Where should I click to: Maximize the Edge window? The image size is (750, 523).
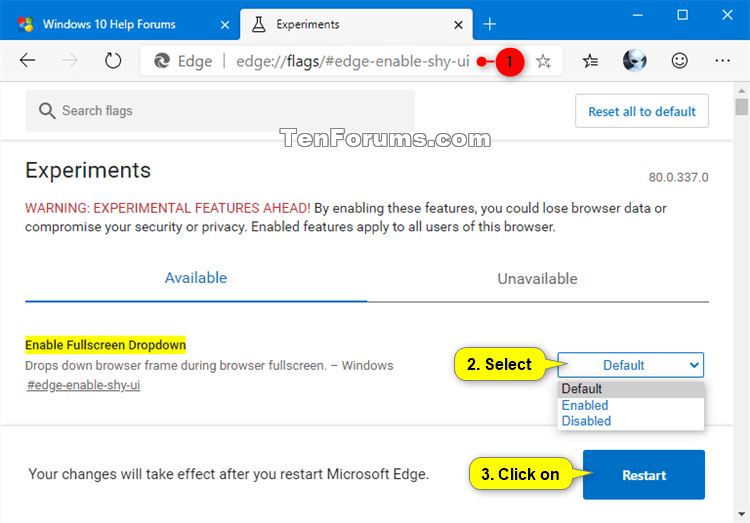[683, 15]
